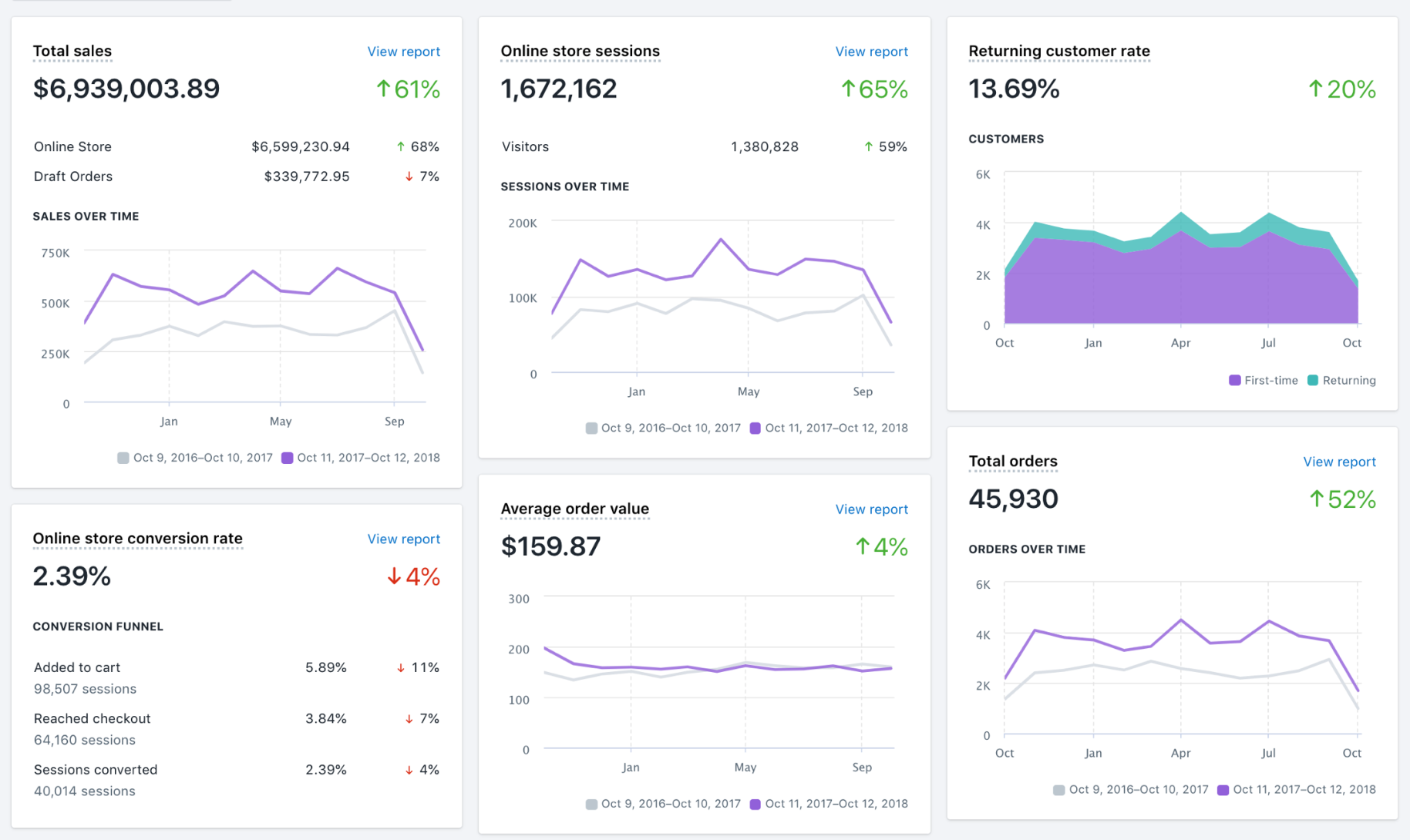Click the Online store sessions title
The width and height of the screenshot is (1410, 840).
tap(580, 52)
